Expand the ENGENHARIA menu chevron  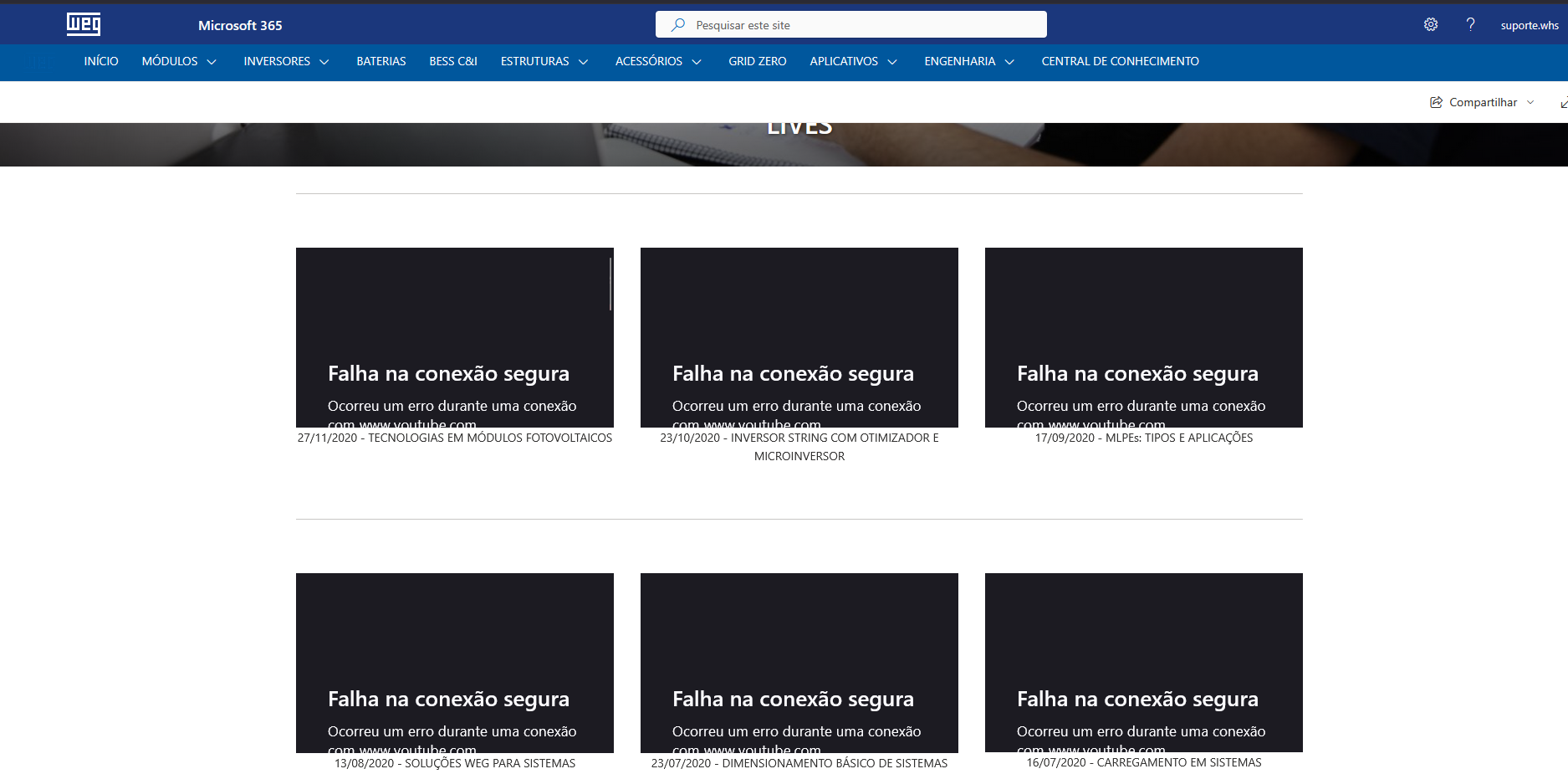pyautogui.click(x=1009, y=62)
